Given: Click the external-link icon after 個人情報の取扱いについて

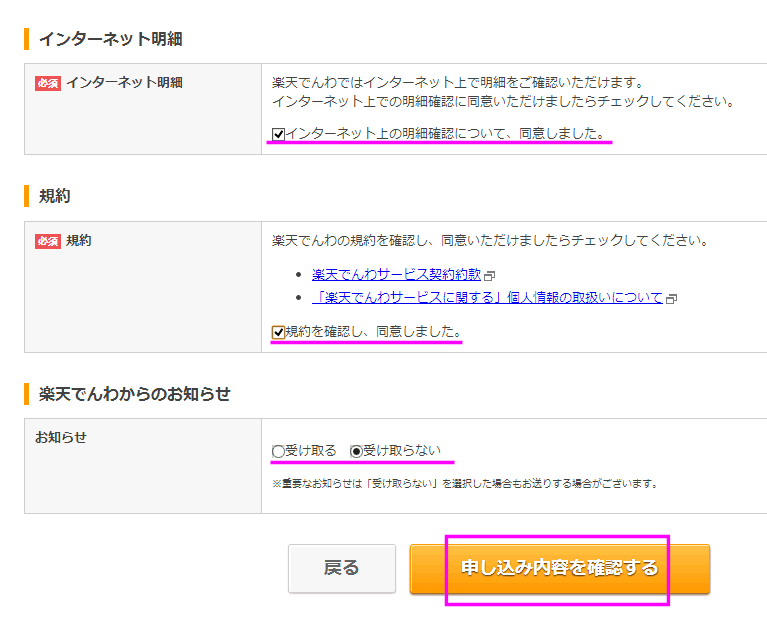Looking at the screenshot, I should point(672,298).
